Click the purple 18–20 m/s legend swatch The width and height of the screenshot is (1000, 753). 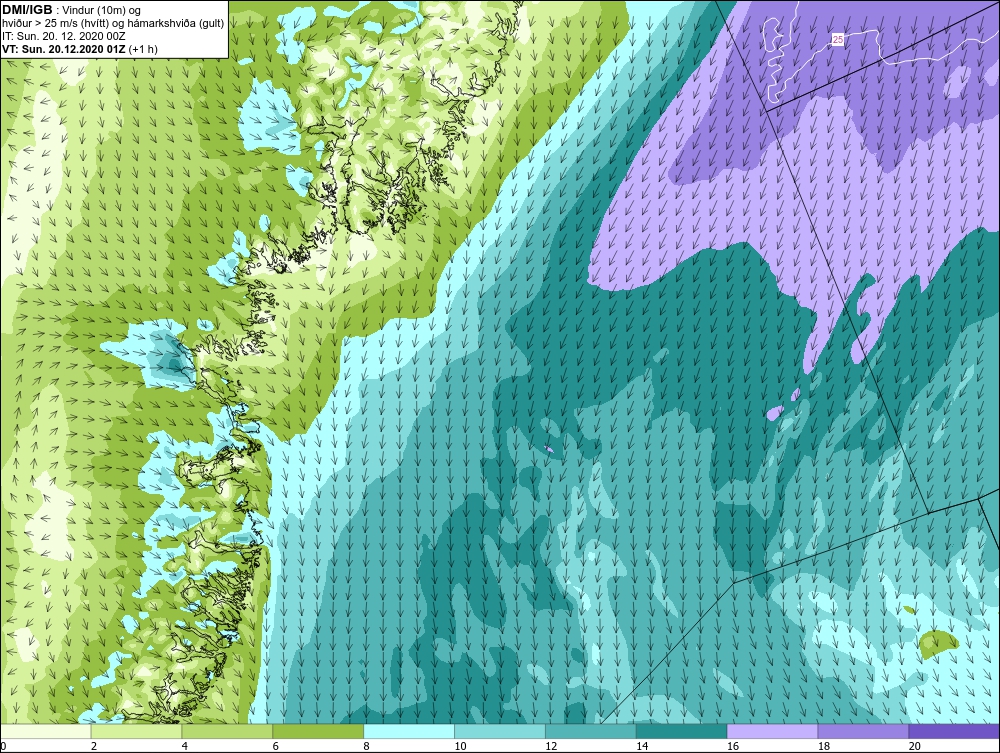click(863, 731)
